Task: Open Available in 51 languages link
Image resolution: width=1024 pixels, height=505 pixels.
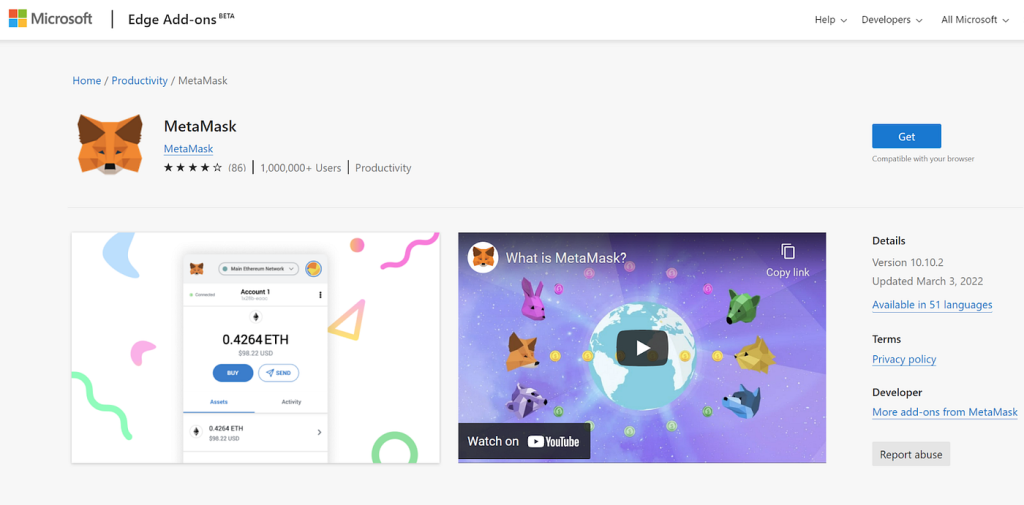Action: click(932, 304)
